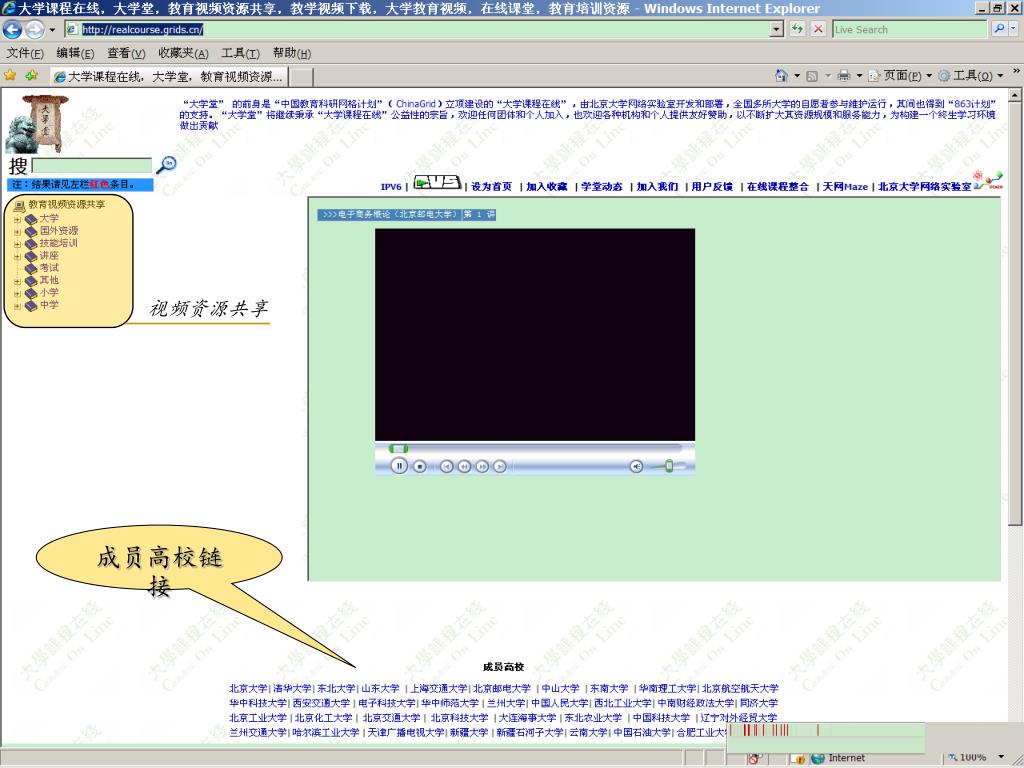Expand the 小学 tree node

click(x=17, y=294)
